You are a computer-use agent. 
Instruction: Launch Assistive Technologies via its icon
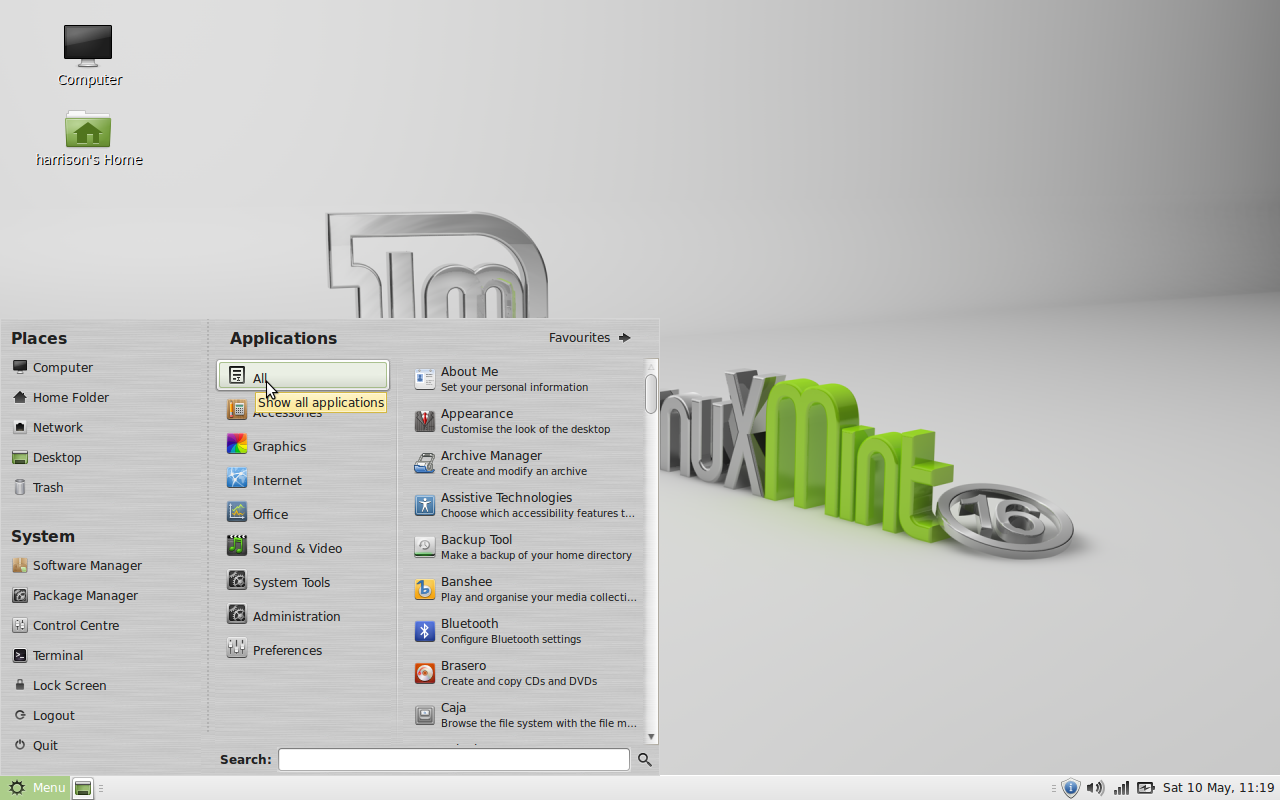(425, 505)
